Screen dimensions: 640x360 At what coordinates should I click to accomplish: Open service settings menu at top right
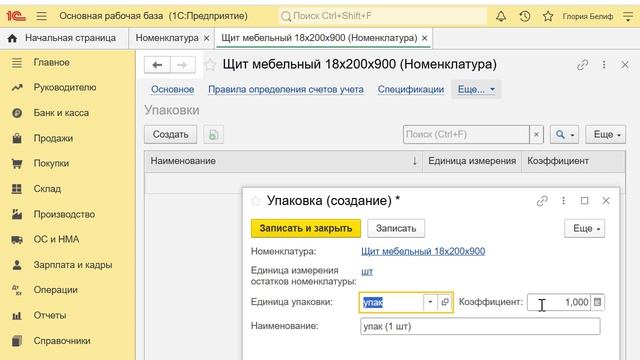click(628, 16)
